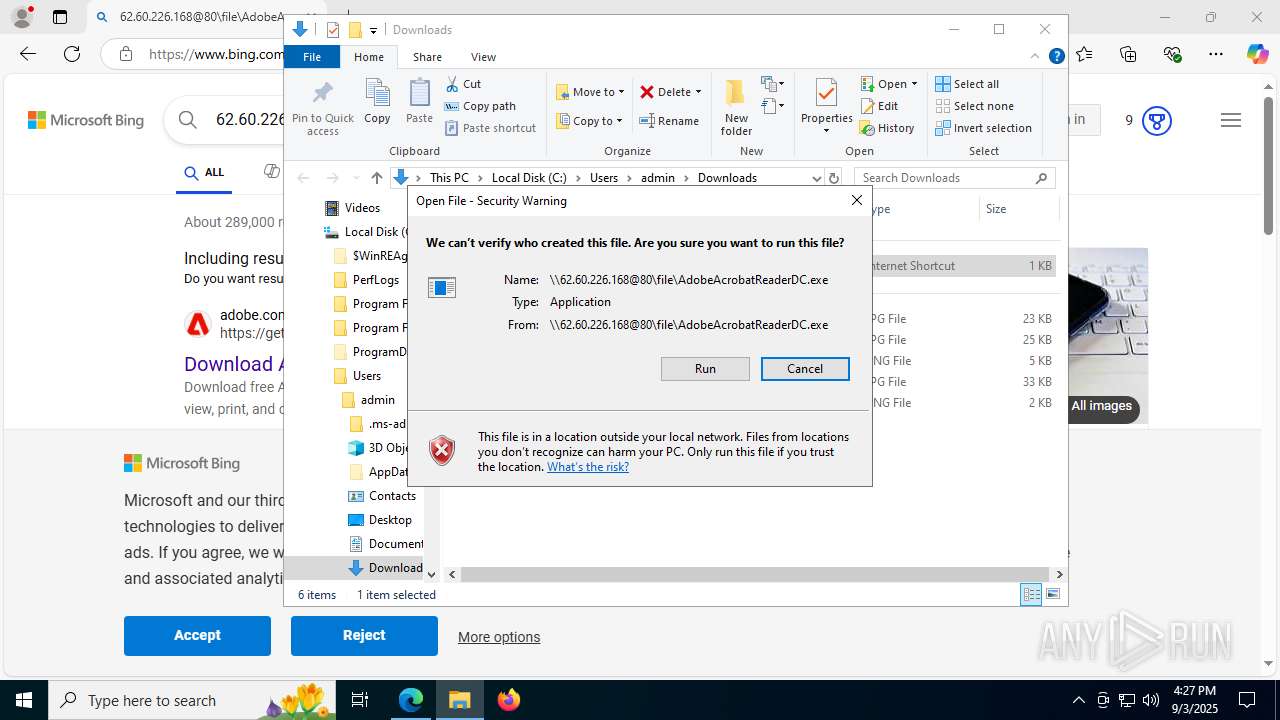Switch to the Home ribbon tab
This screenshot has width=1280, height=720.
(x=368, y=57)
